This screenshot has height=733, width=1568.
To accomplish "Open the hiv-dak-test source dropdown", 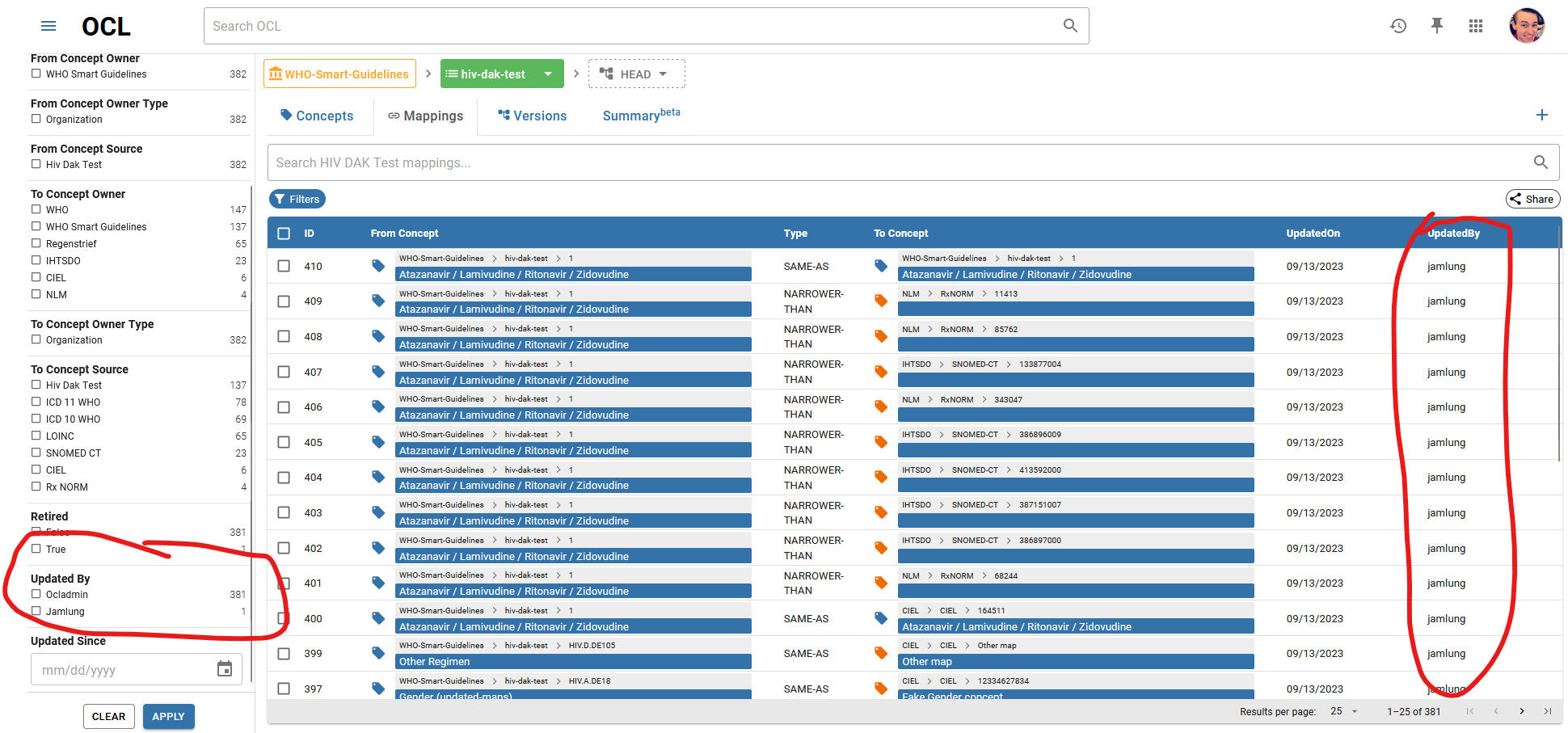I will pos(550,73).
